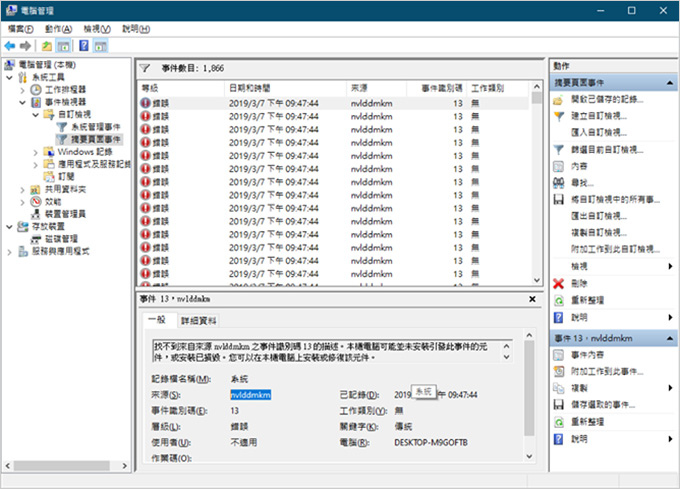Select 系統管理事件 filter view in tree
680x489 pixels.
[95, 127]
